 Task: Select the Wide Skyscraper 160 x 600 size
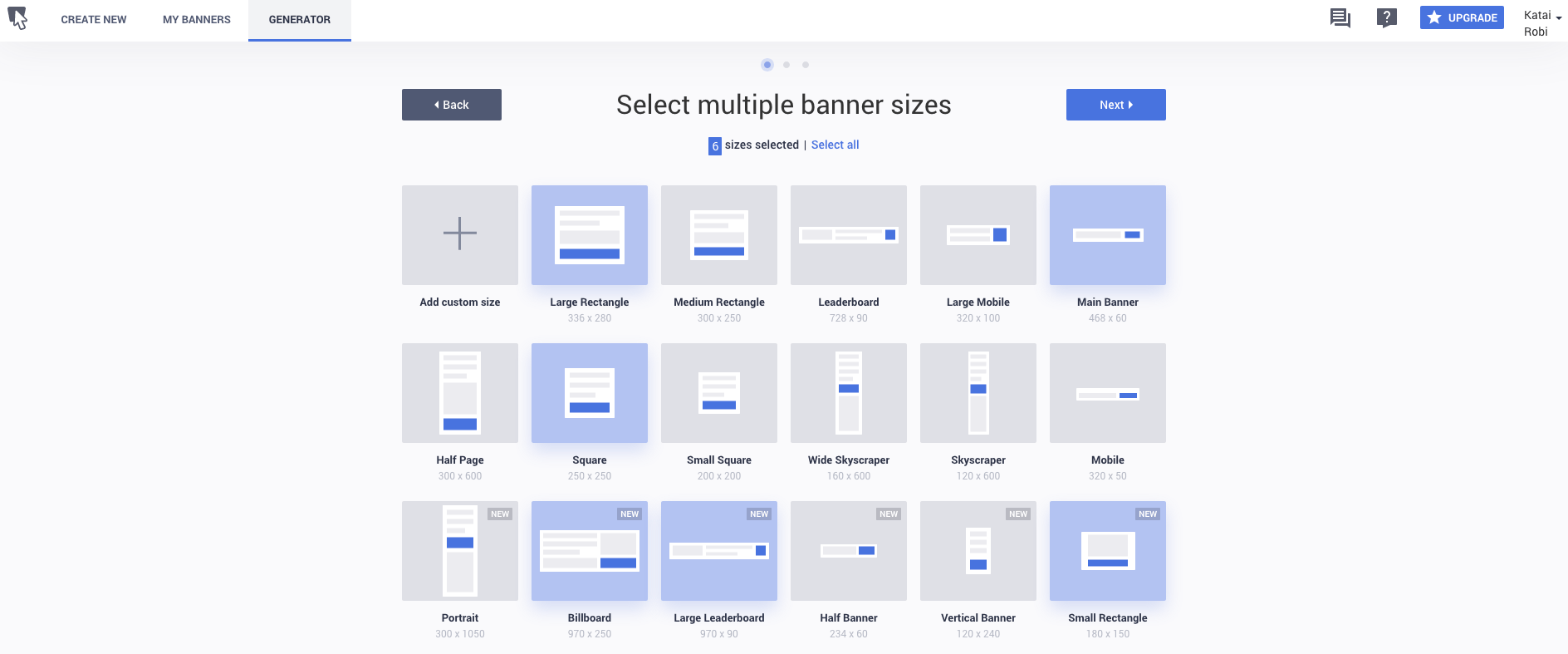(x=849, y=393)
